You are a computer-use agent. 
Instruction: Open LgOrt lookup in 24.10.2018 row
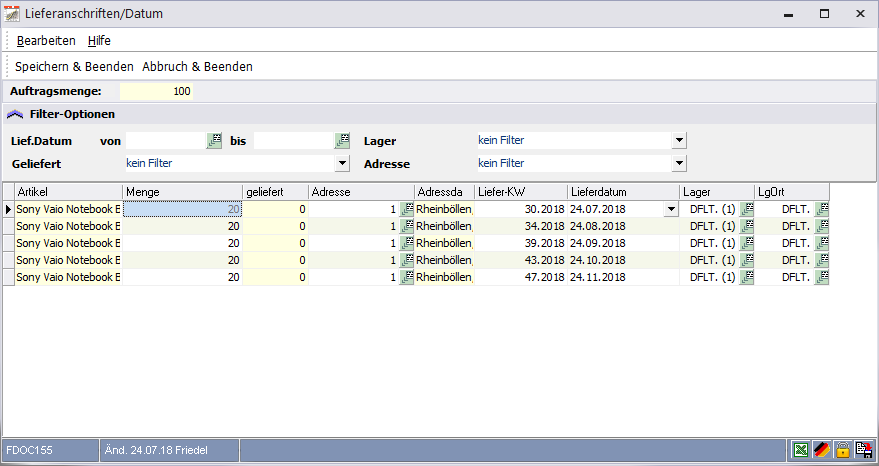tap(822, 260)
